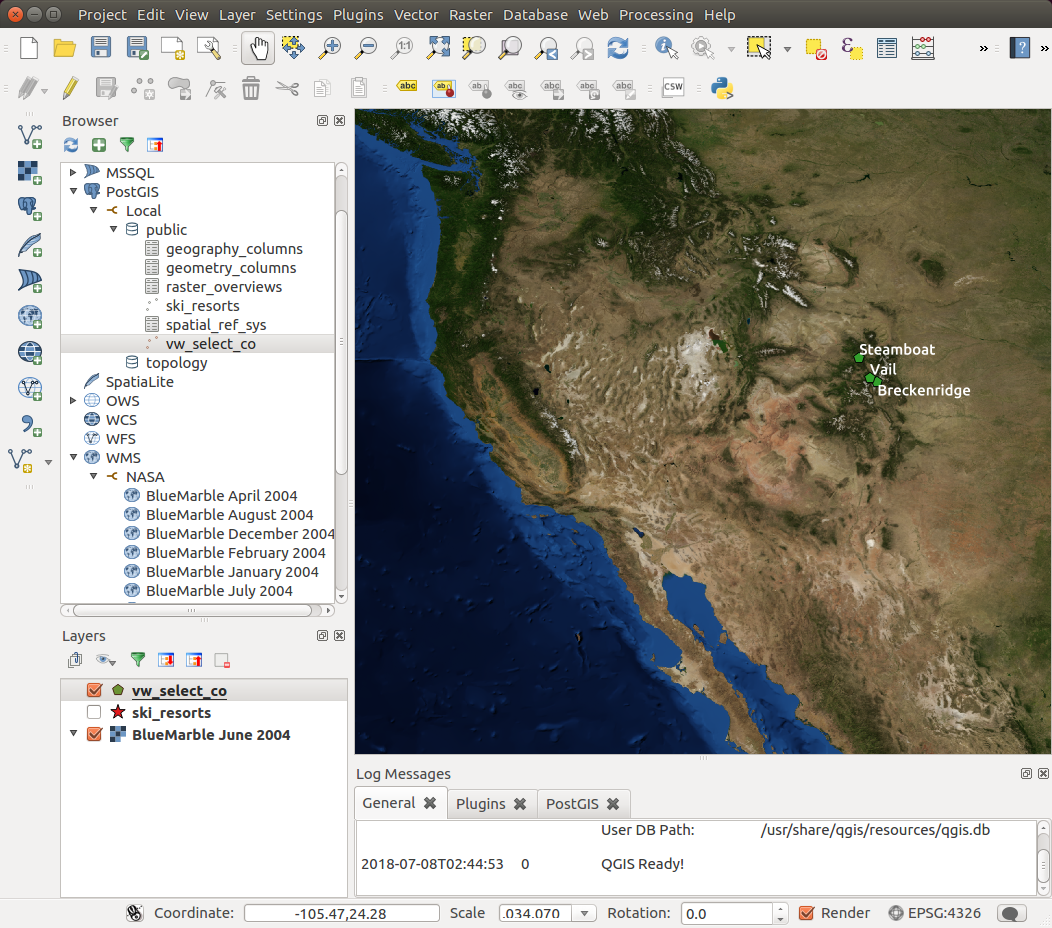This screenshot has width=1052, height=928.
Task: Open the attribute table icon
Action: tap(886, 48)
